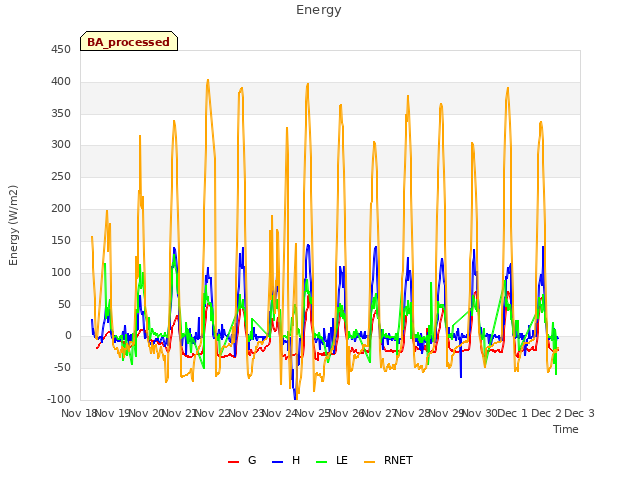Click the 100 y-axis tick label
Screen dimensions: 640x480
point(61,272)
